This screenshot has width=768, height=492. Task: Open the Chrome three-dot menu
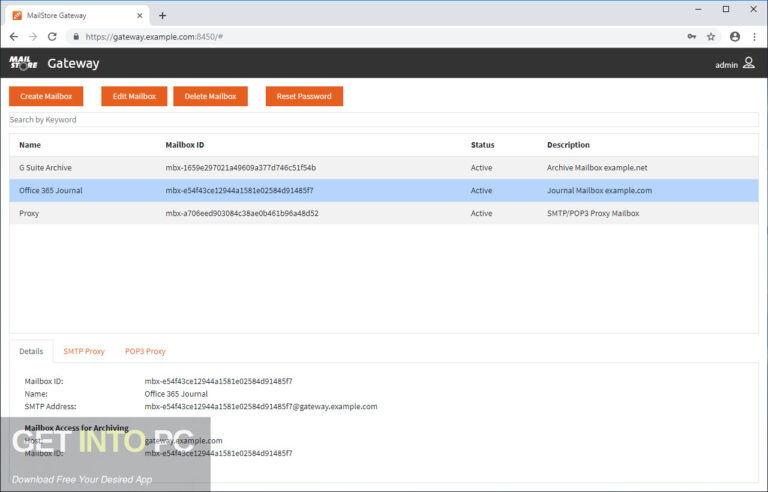[x=754, y=37]
